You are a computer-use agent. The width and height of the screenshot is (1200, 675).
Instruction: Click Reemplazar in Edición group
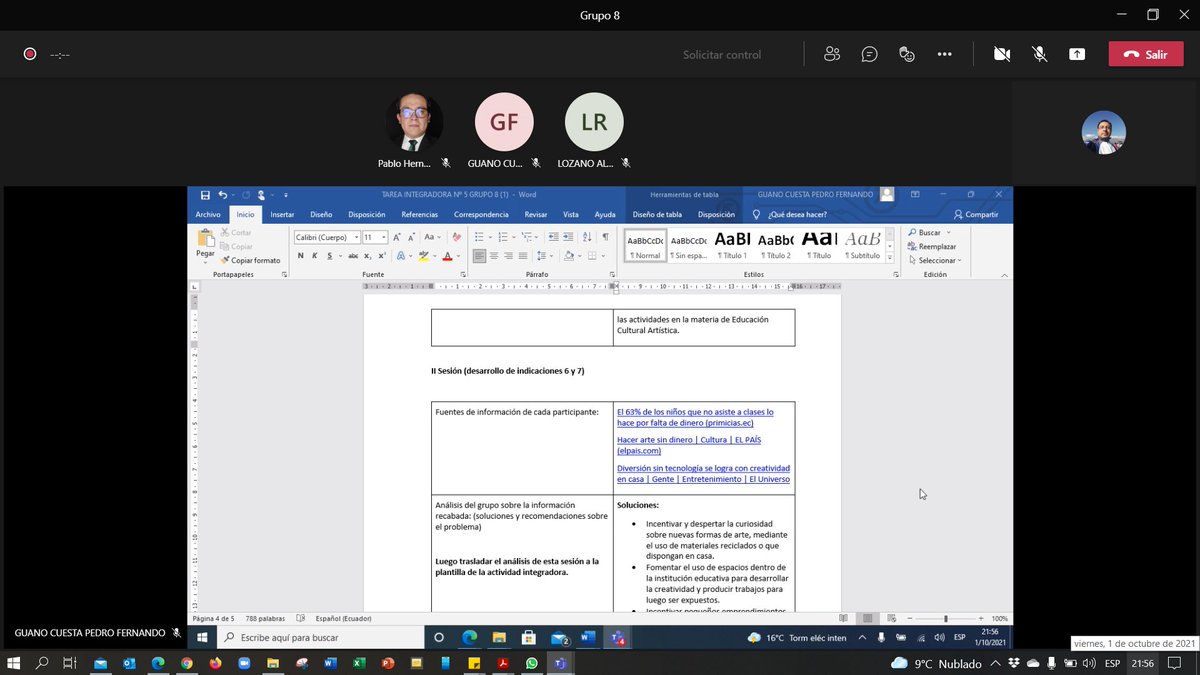[931, 246]
